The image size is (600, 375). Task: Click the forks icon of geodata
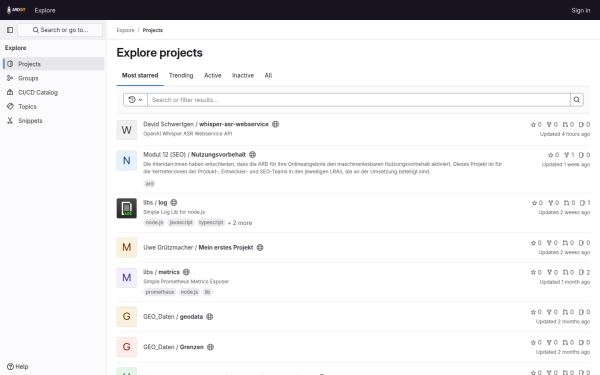549,312
